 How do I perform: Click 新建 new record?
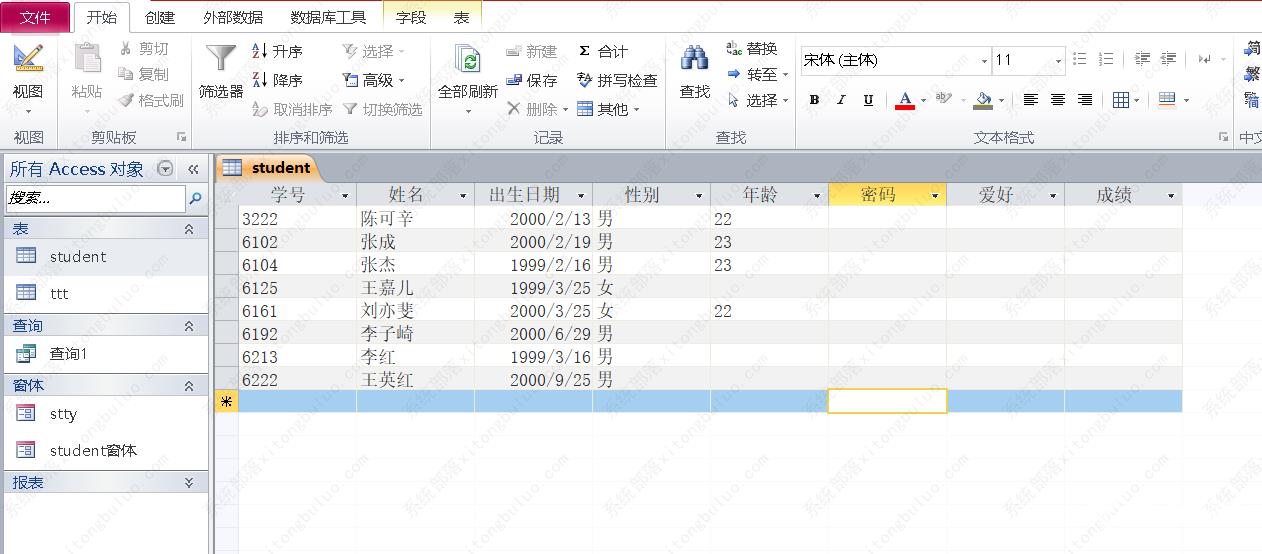point(531,51)
